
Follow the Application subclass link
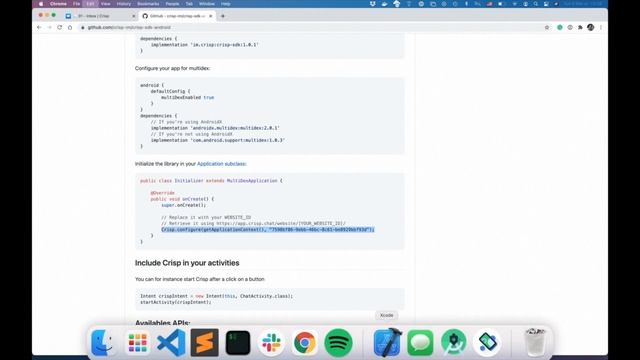[x=221, y=164]
